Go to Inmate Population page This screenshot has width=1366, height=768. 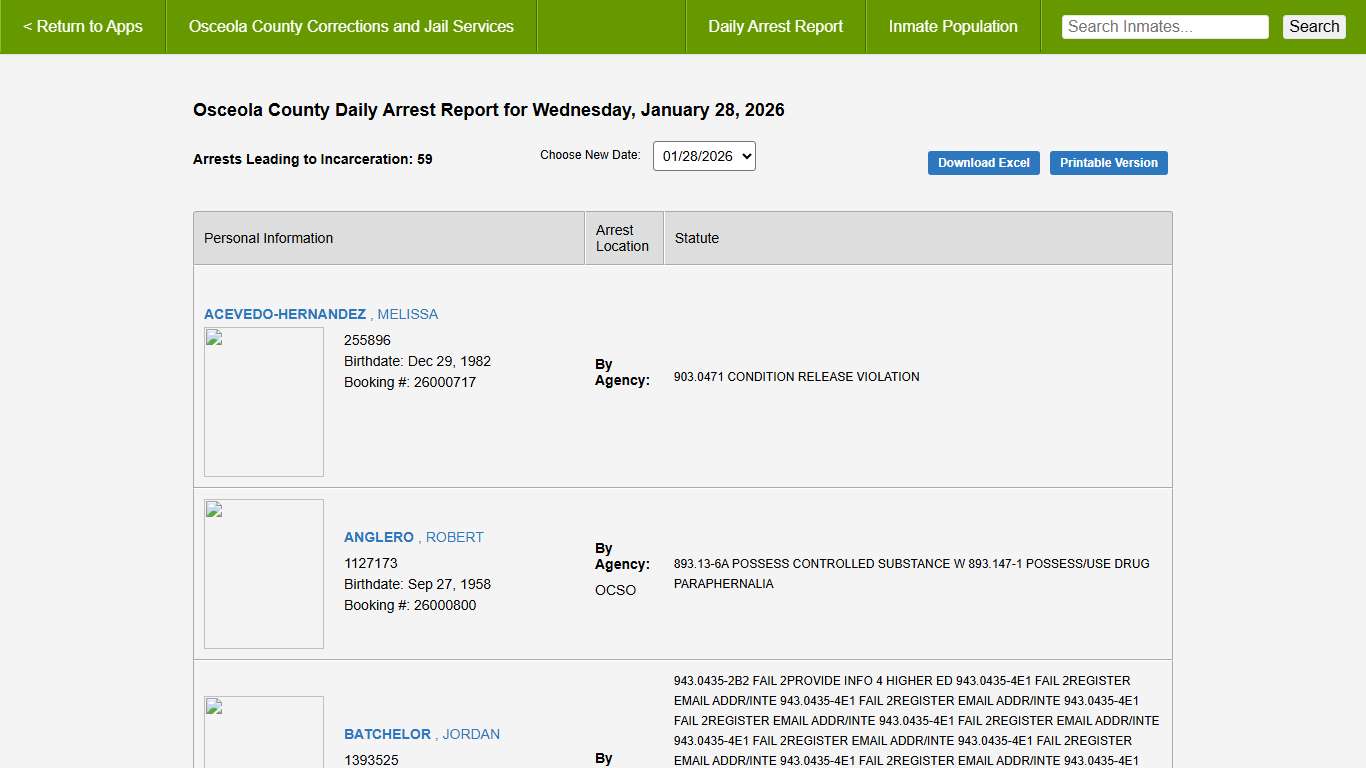[x=953, y=27]
